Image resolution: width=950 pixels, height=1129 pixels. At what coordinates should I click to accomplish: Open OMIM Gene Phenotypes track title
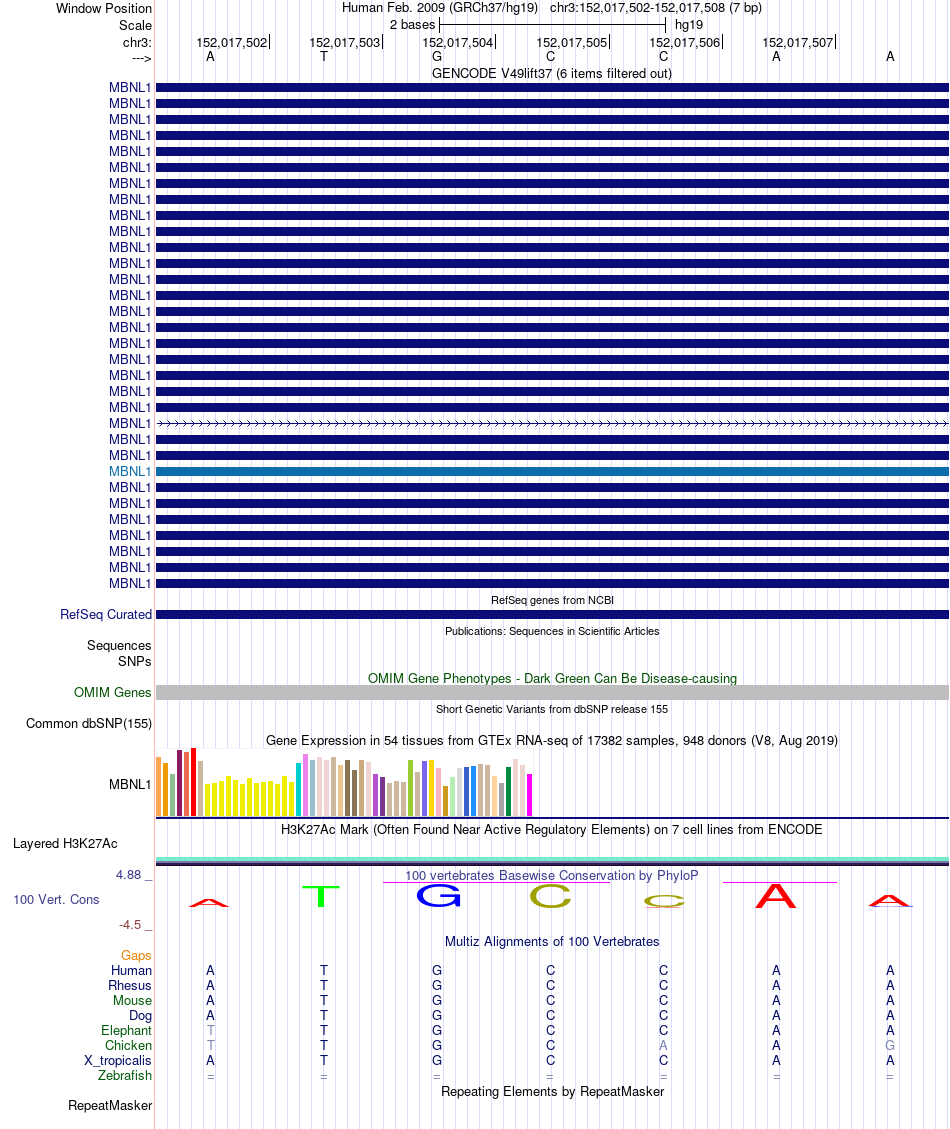[552, 678]
